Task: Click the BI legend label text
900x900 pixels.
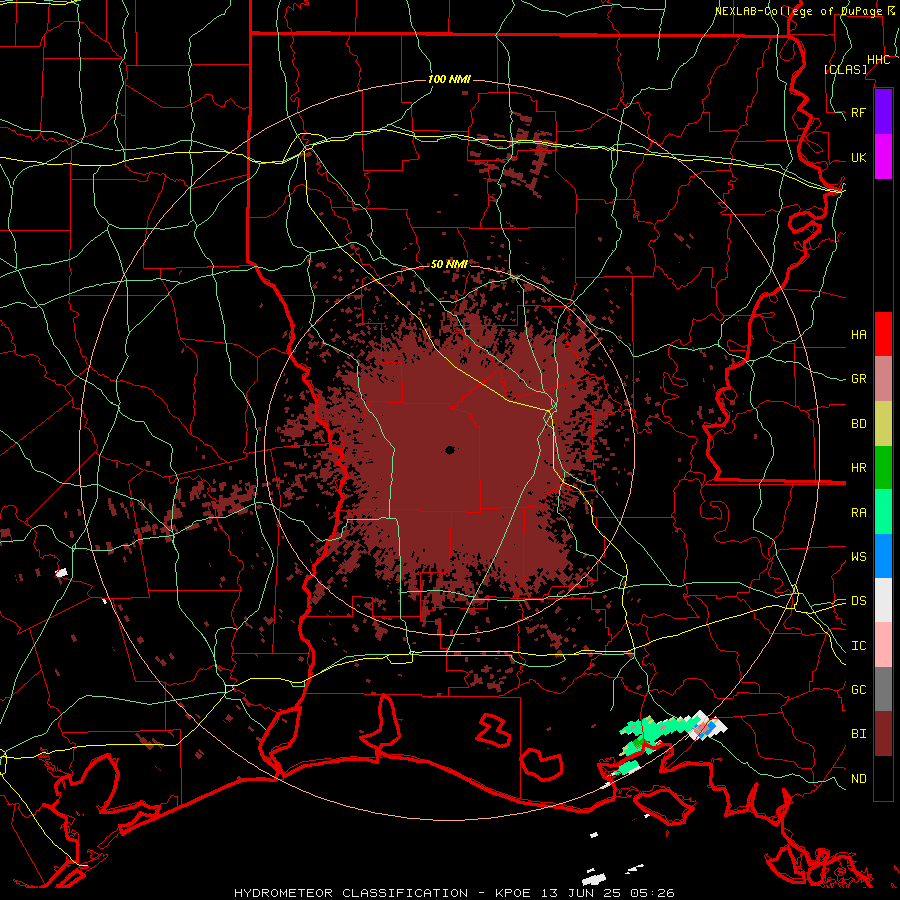Action: click(858, 734)
